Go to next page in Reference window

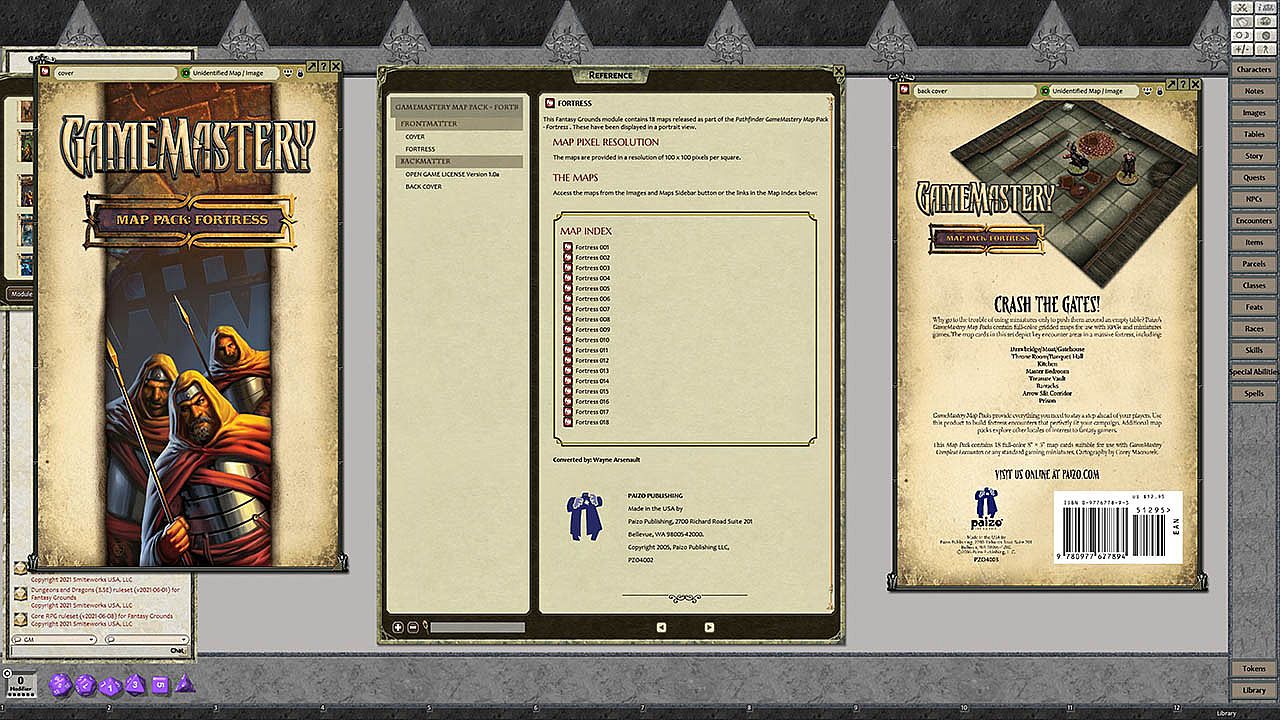tap(709, 627)
